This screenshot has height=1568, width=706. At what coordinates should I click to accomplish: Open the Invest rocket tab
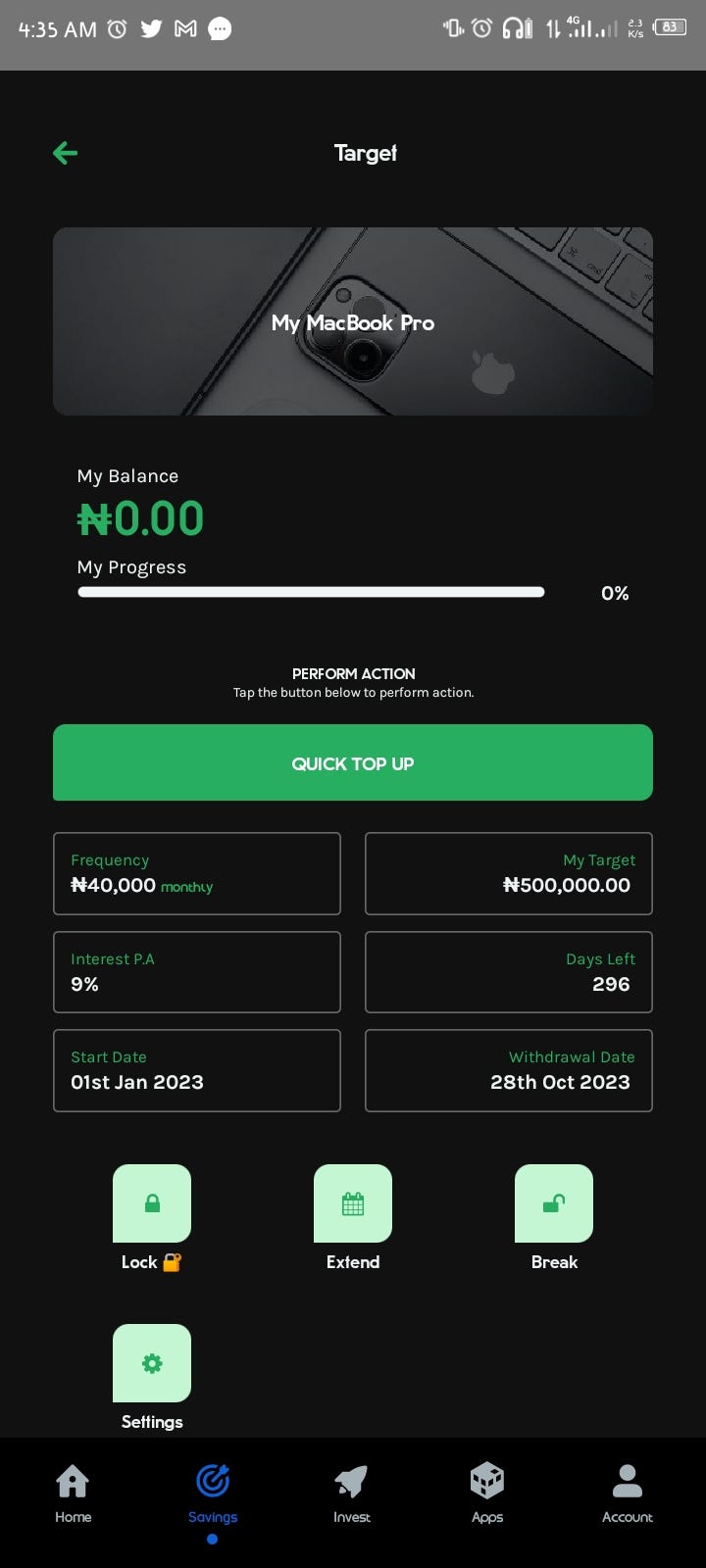point(352,1494)
